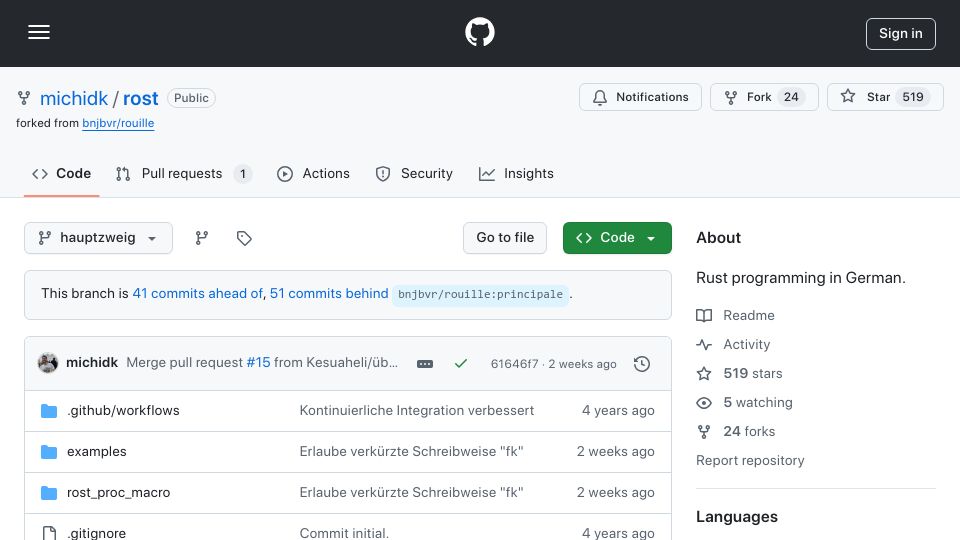Click the '2 weeks ago' timestamp for examples

615,452
